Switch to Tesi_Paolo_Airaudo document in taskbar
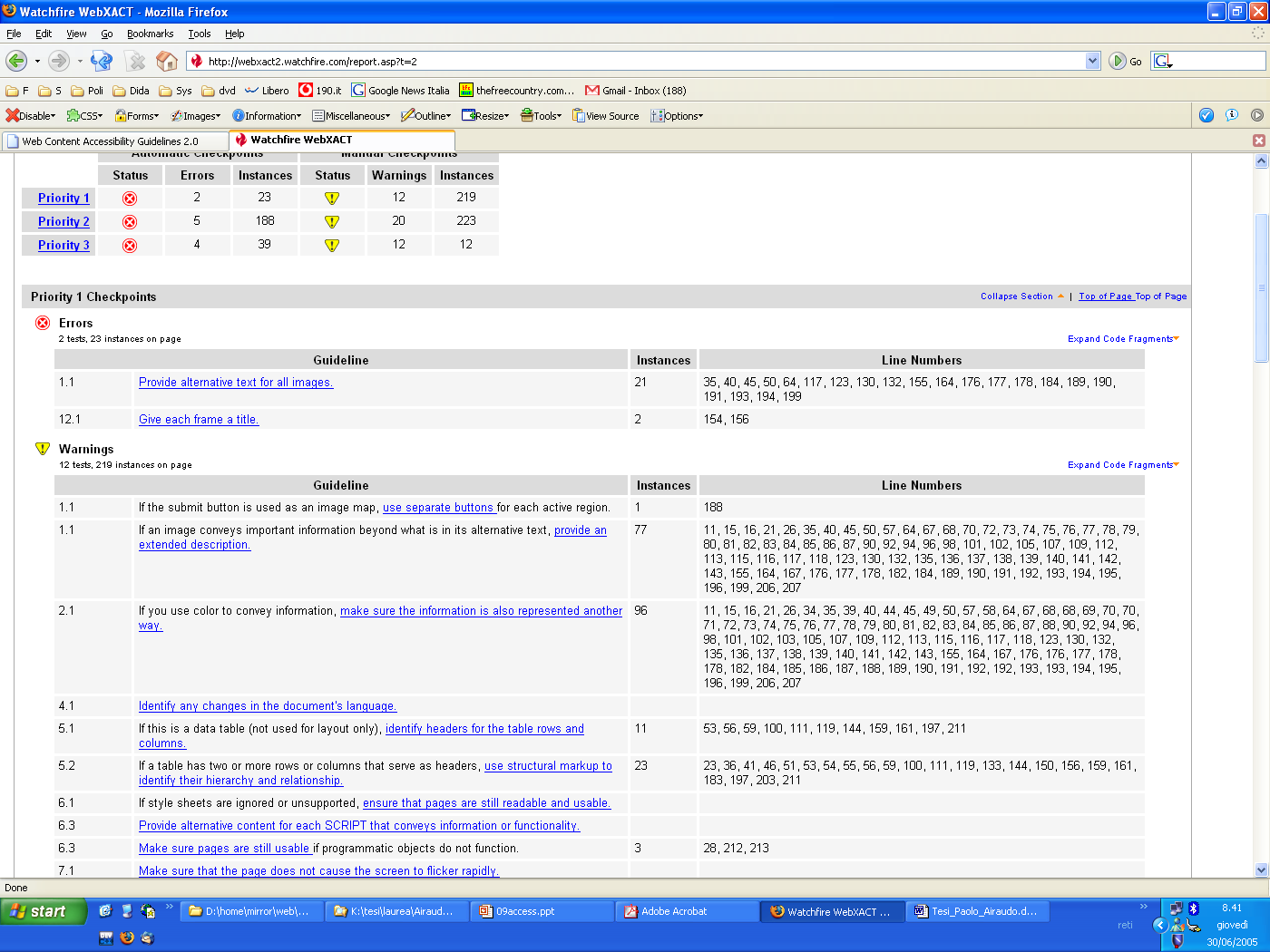This screenshot has height=952, width=1270. (978, 911)
